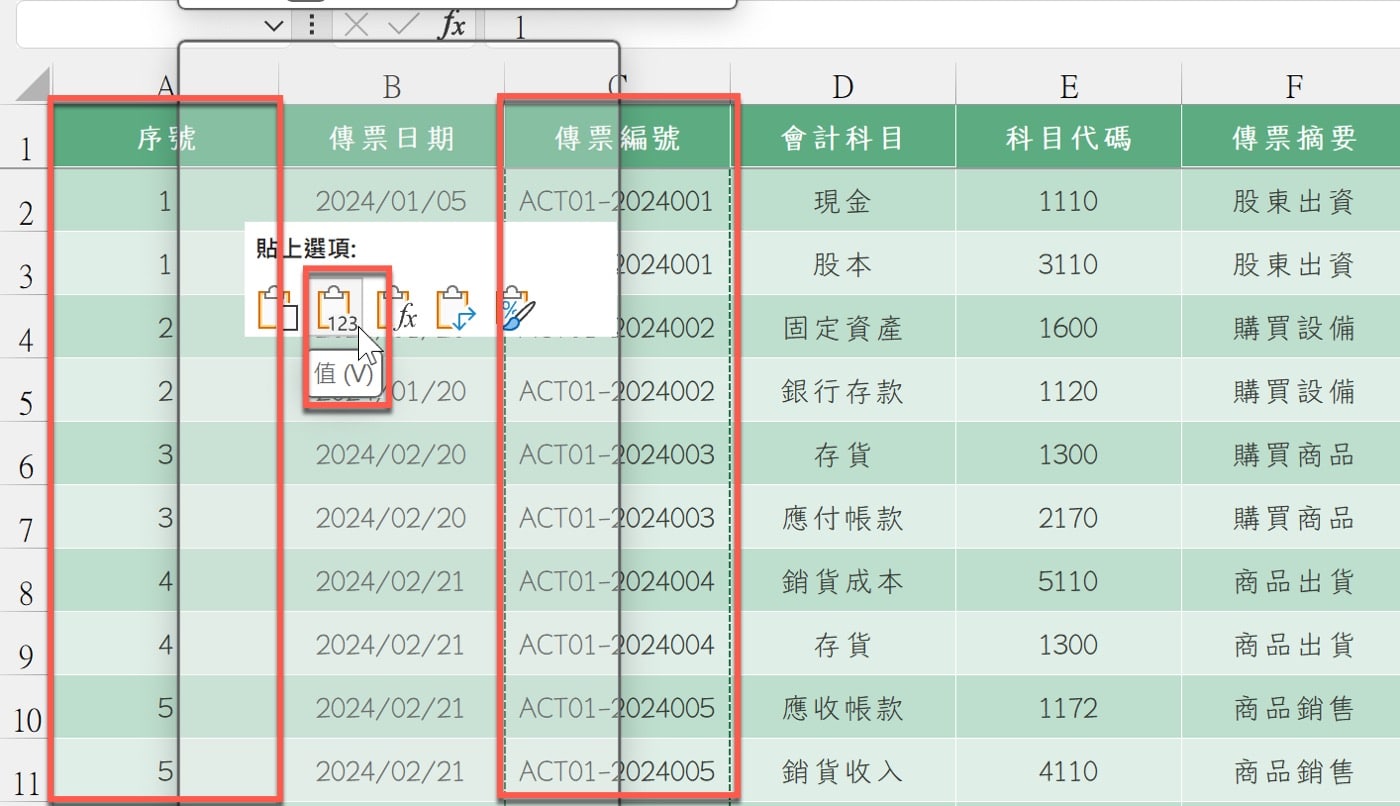
Task: Choose the Paste Transpose option
Action: [x=457, y=308]
